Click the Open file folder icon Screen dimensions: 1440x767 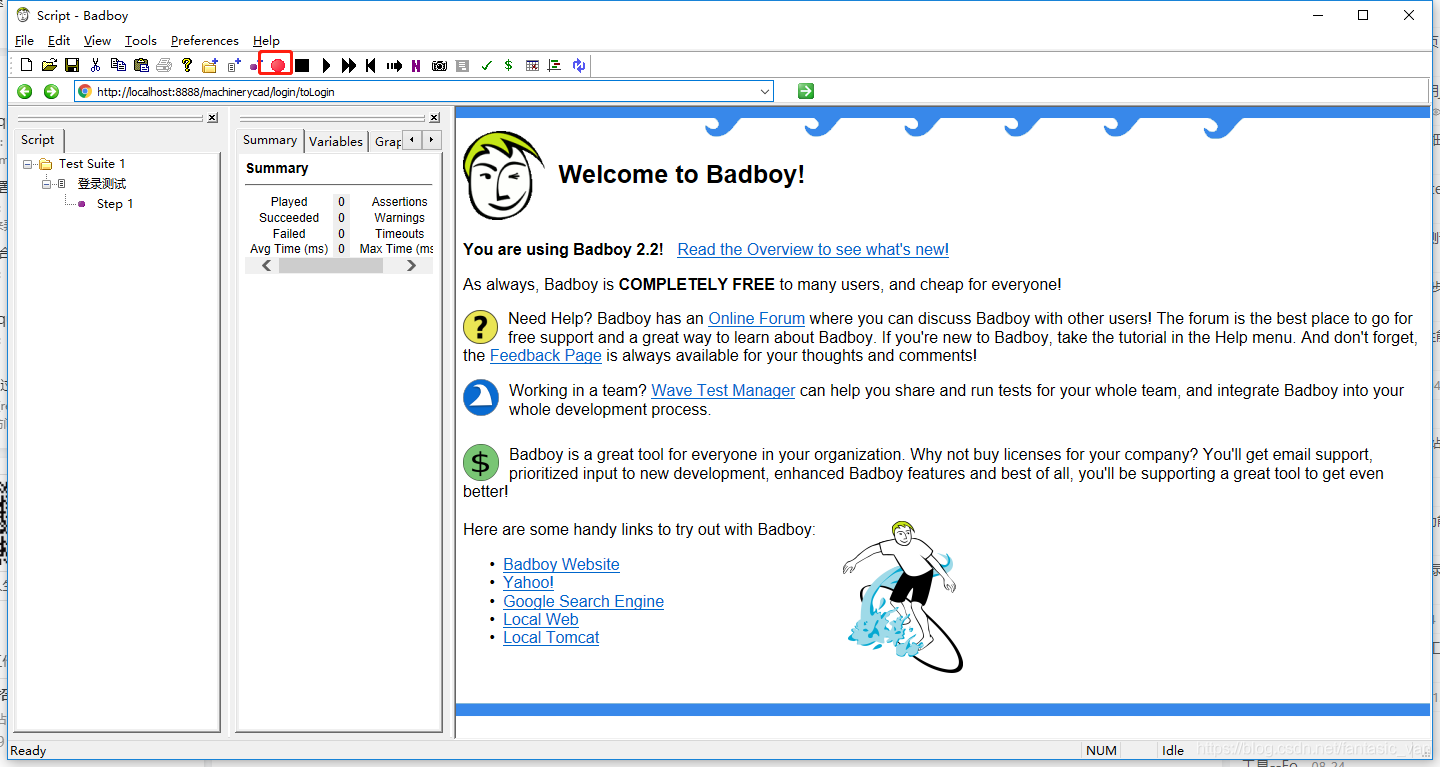[49, 65]
